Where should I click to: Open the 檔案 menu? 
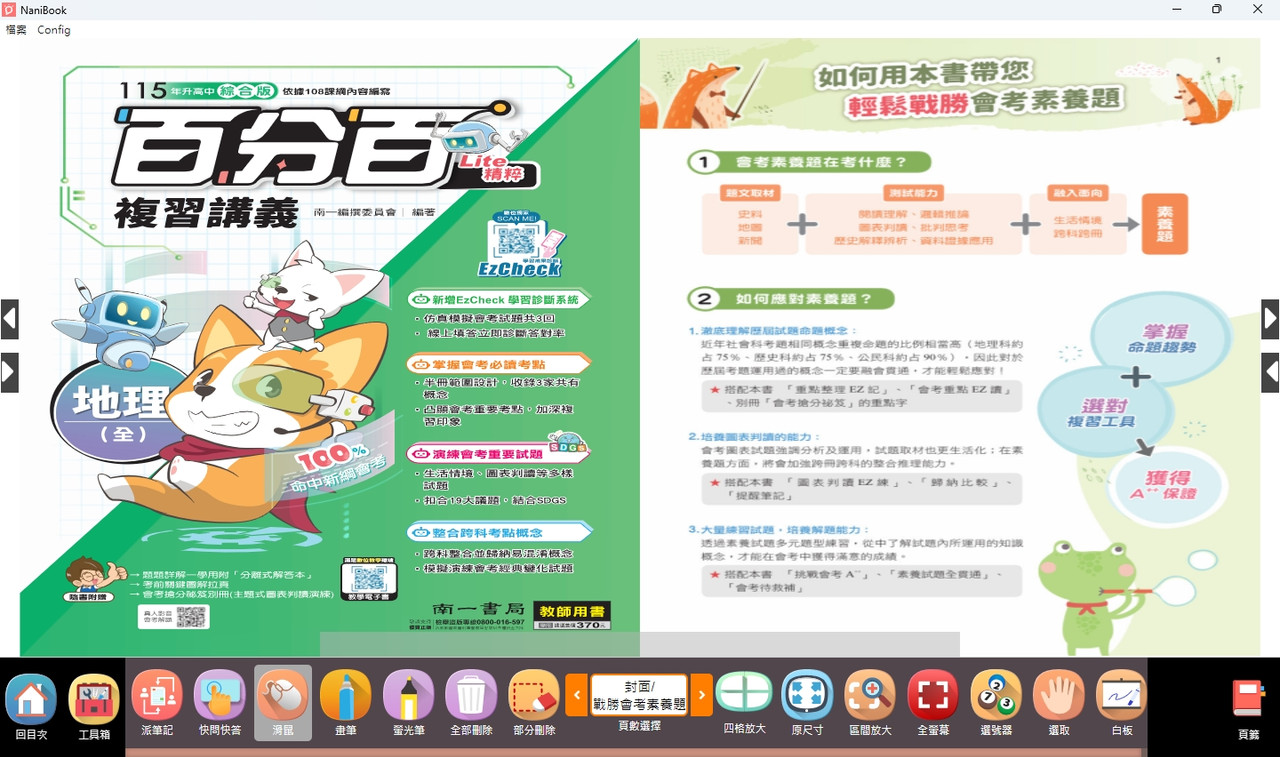16,30
